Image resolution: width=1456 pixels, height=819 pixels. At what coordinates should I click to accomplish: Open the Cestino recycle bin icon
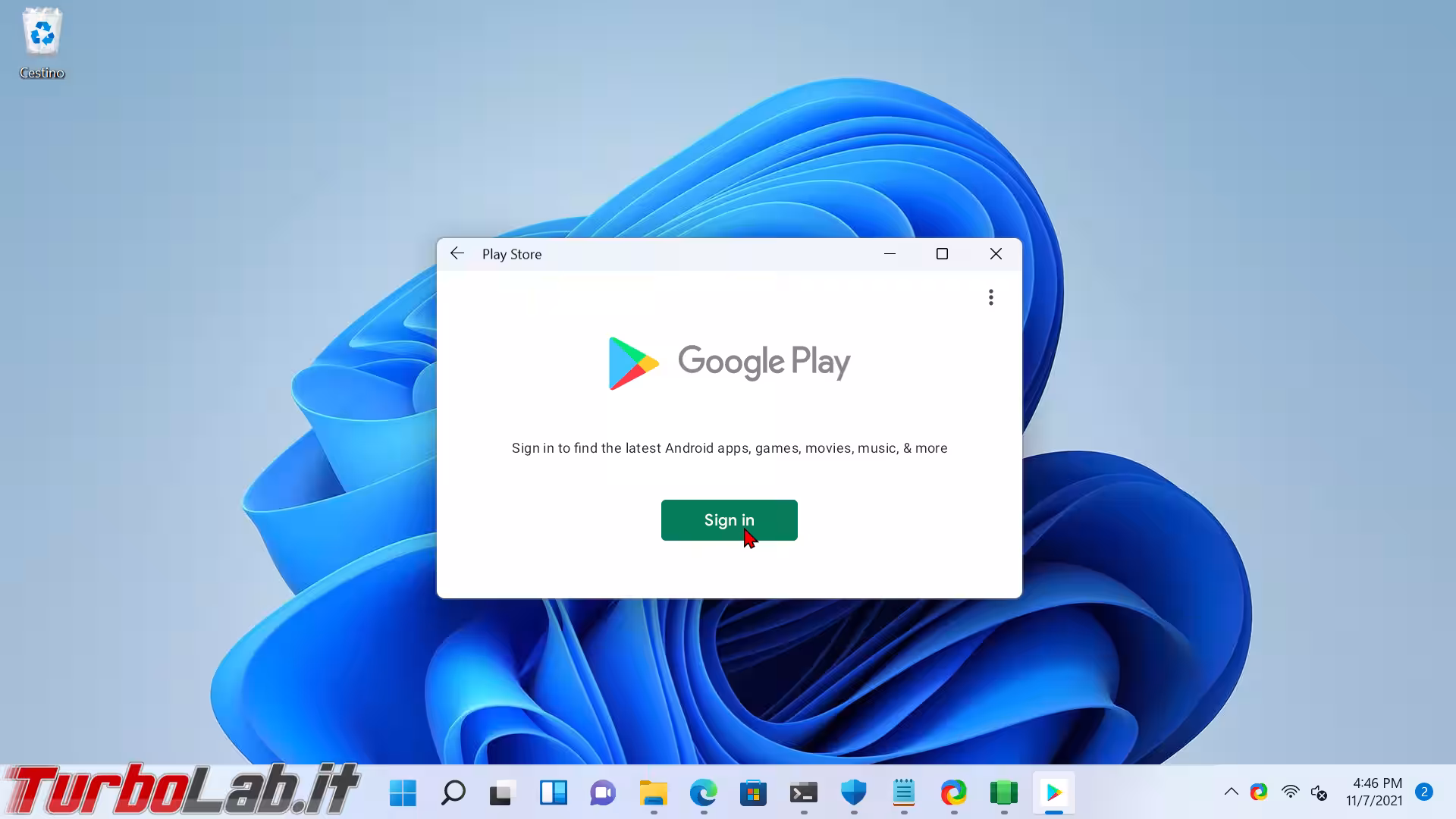pyautogui.click(x=42, y=42)
